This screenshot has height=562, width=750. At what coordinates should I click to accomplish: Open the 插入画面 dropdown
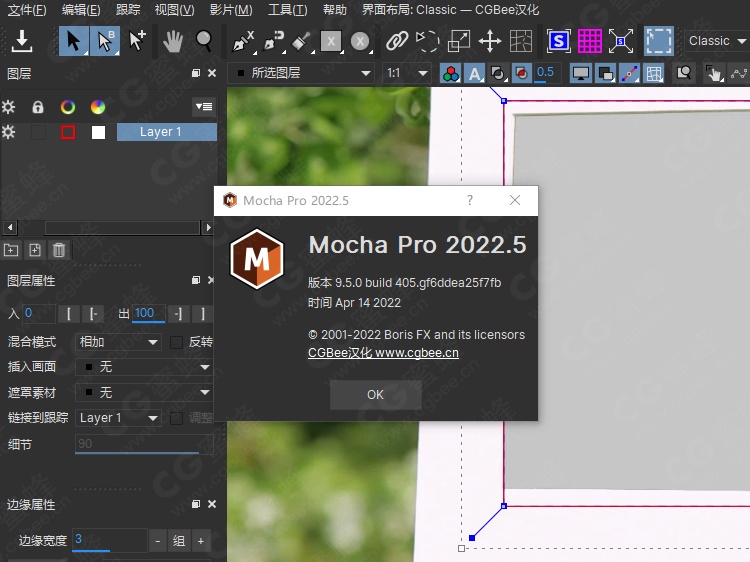click(x=143, y=367)
